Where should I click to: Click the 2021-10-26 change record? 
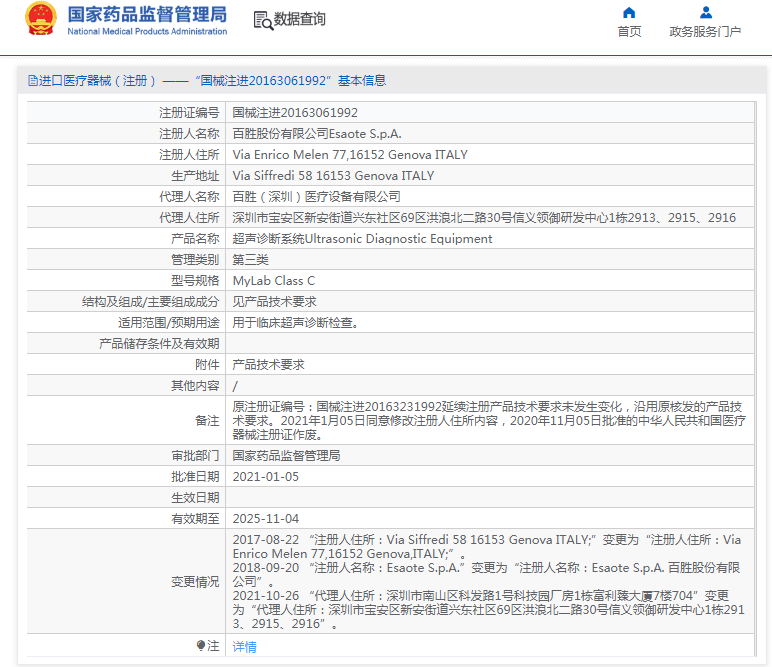488,609
